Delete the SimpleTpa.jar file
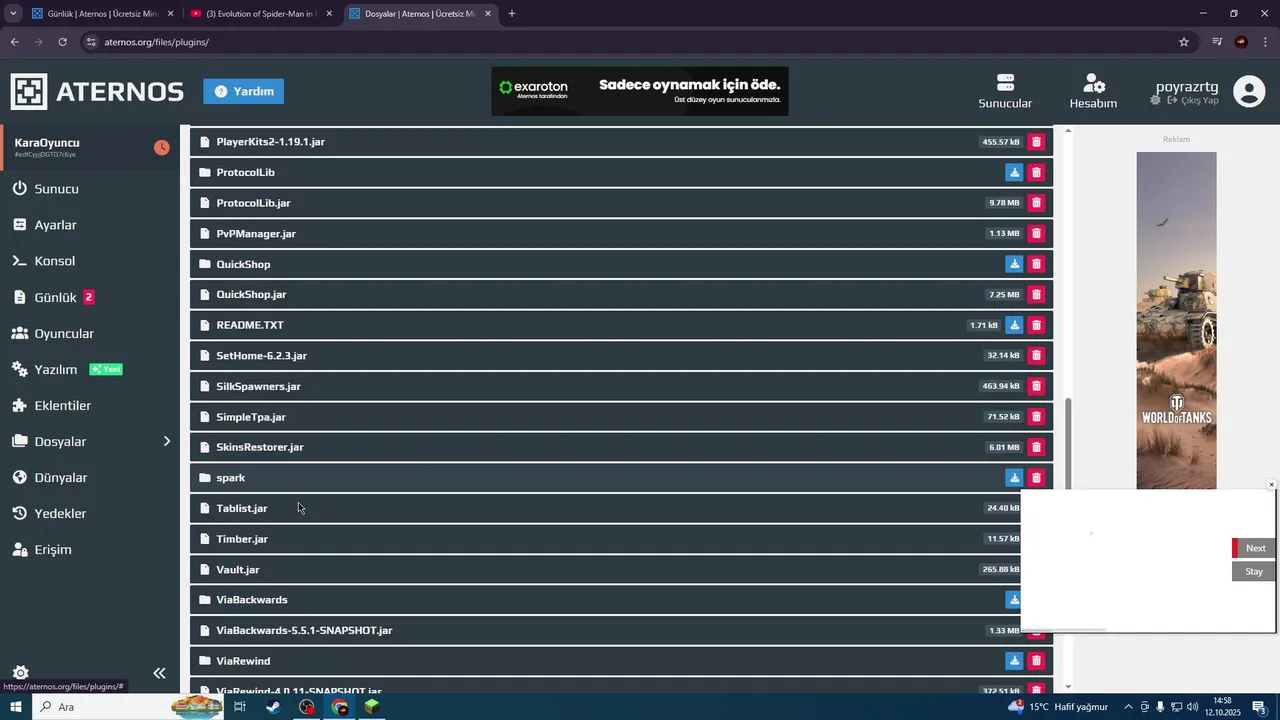The width and height of the screenshot is (1280, 720). [x=1036, y=416]
